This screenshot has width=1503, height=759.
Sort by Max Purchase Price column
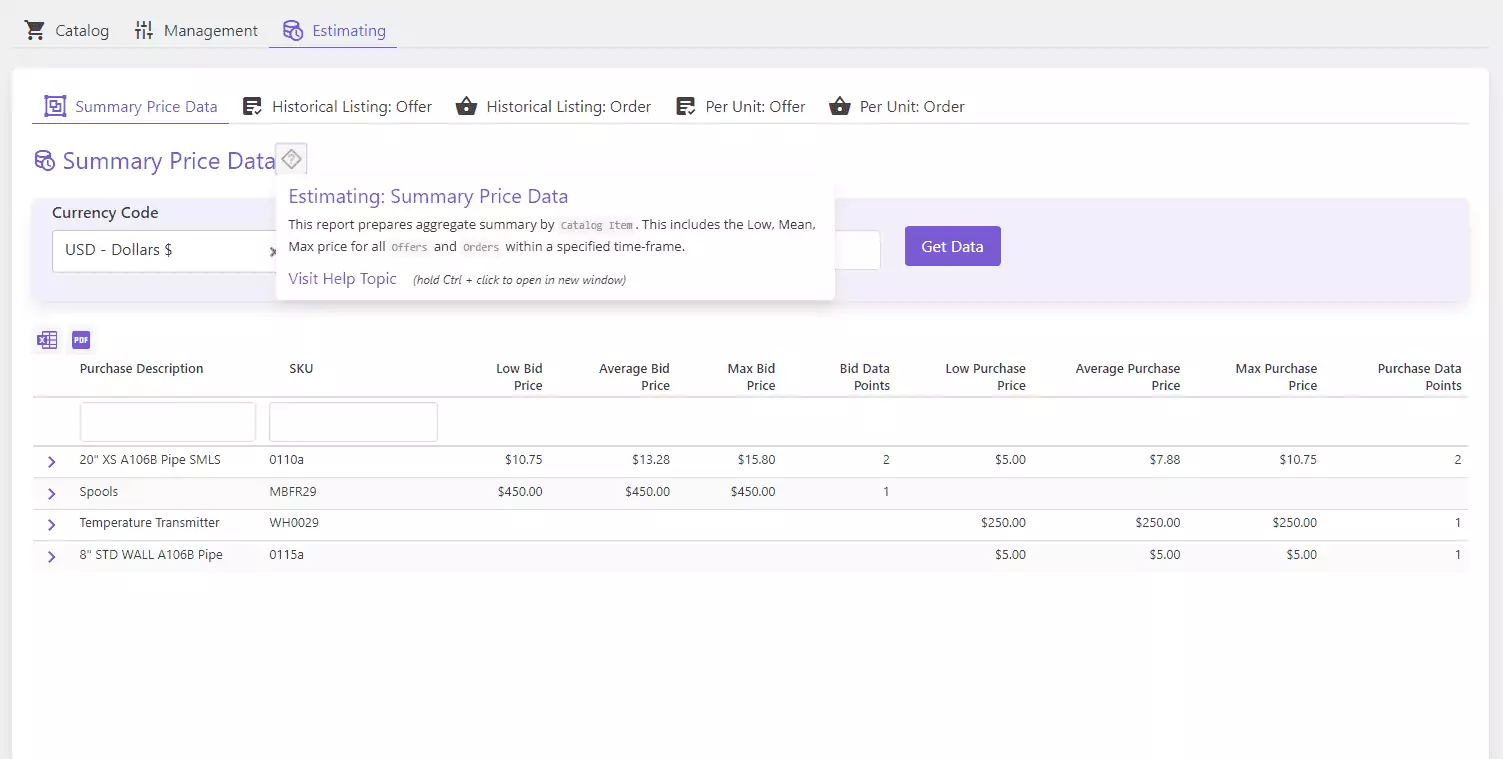point(1276,377)
